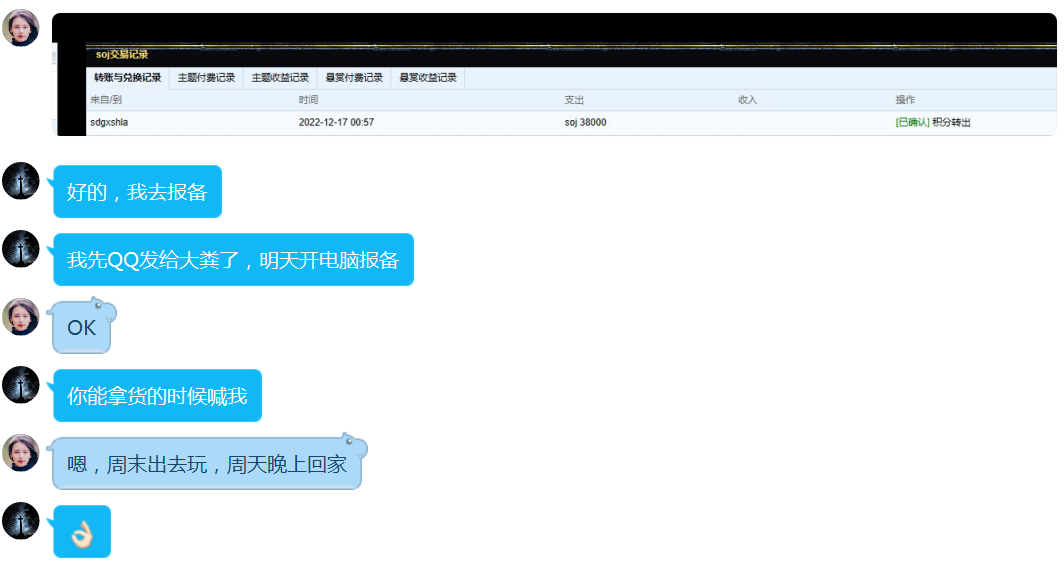Click the 积分转出 operation link
The width and height of the screenshot is (1064, 564).
click(x=951, y=123)
